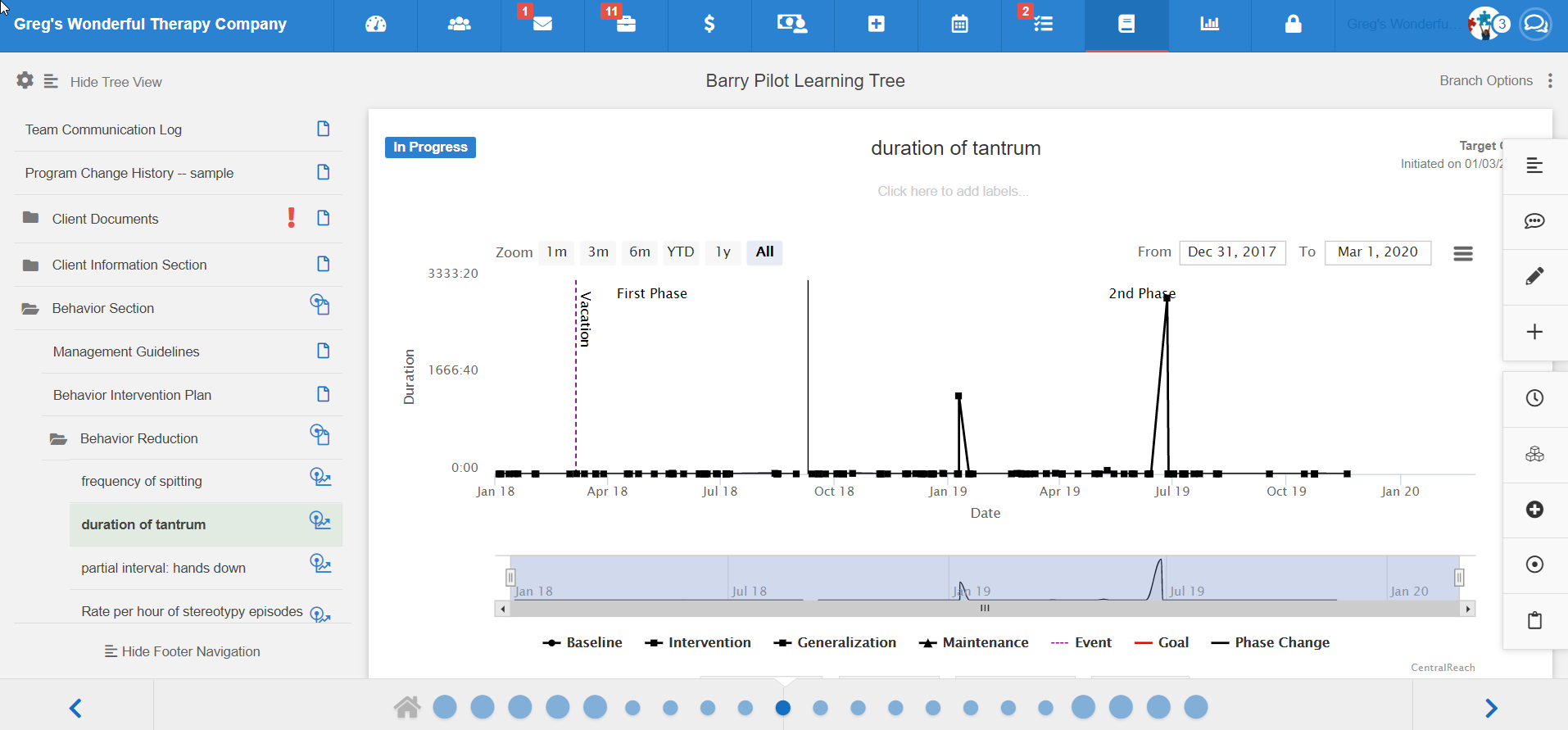Toggle Baseline series in chart legend
Screen dimensions: 1568x730
(582, 643)
